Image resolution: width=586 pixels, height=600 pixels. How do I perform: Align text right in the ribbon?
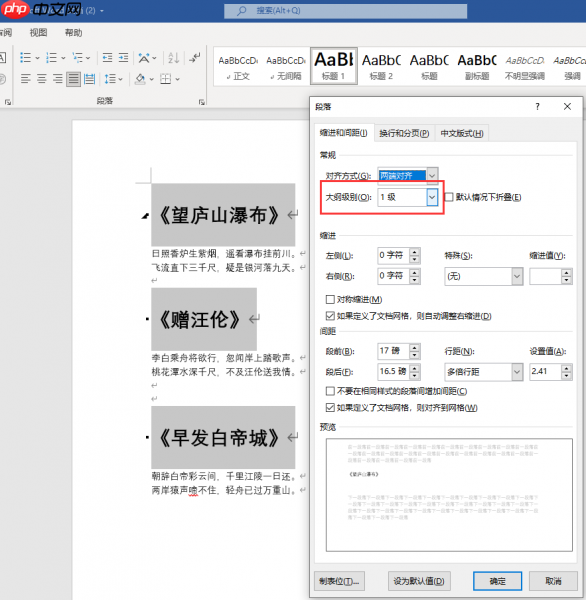[x=57, y=79]
